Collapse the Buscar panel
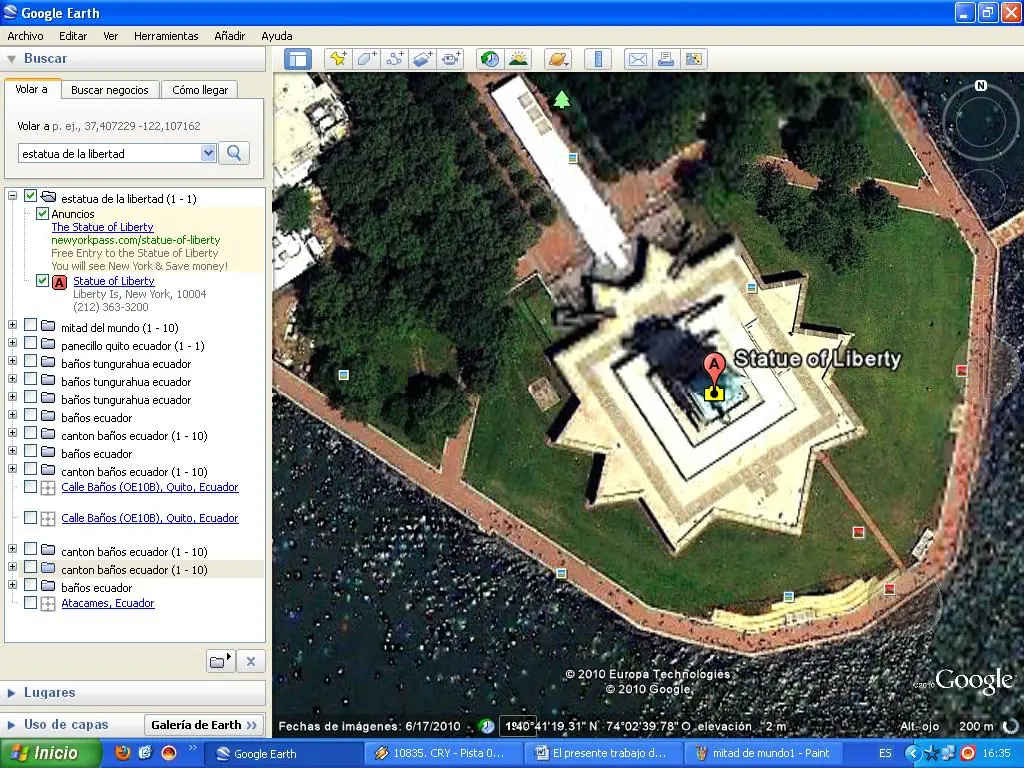Screen dimensions: 1024x768 pos(11,59)
